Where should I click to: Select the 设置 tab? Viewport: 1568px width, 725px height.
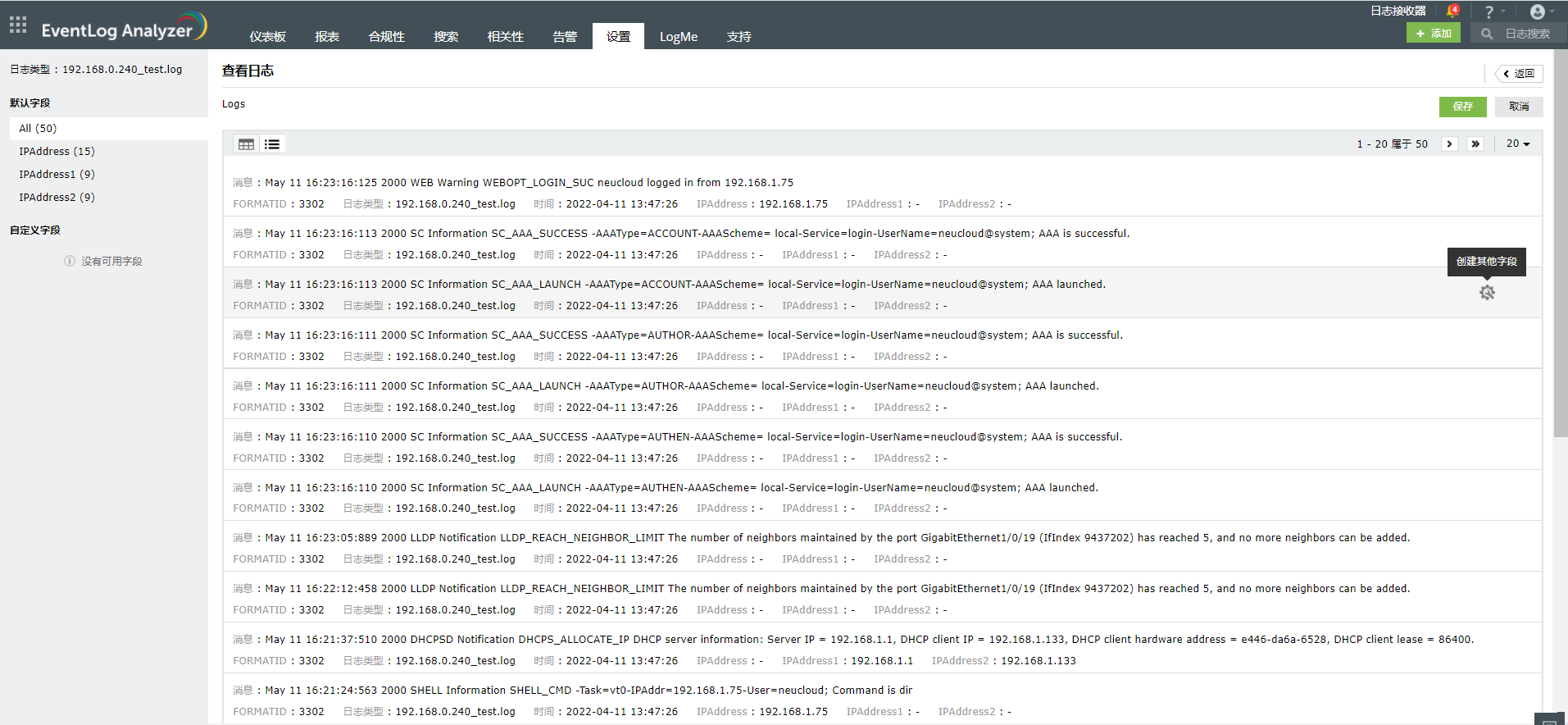tap(618, 36)
